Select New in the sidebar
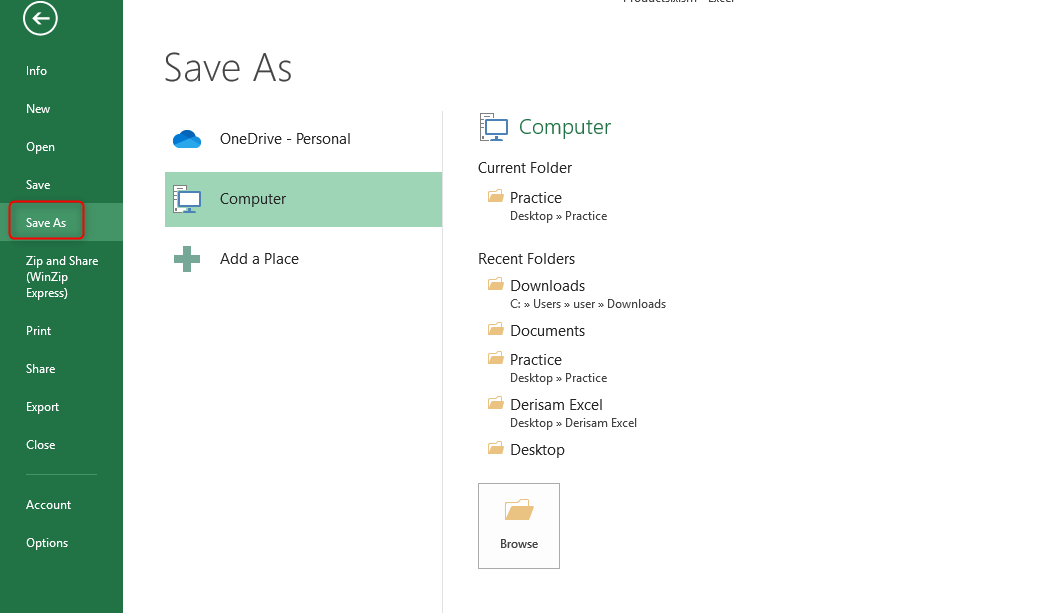The width and height of the screenshot is (1056, 613). [38, 109]
